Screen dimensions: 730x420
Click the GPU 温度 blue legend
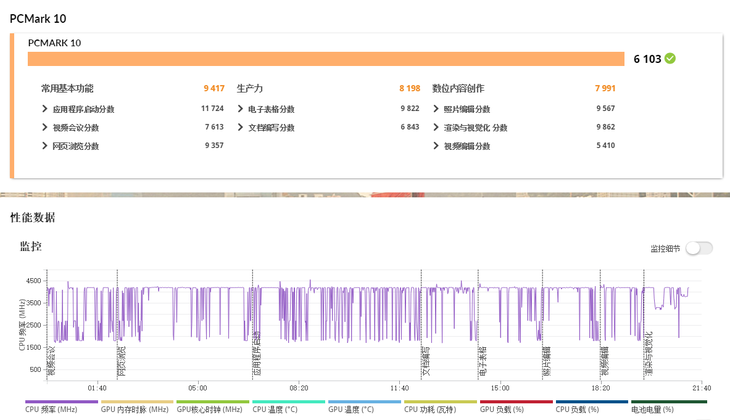pos(364,408)
